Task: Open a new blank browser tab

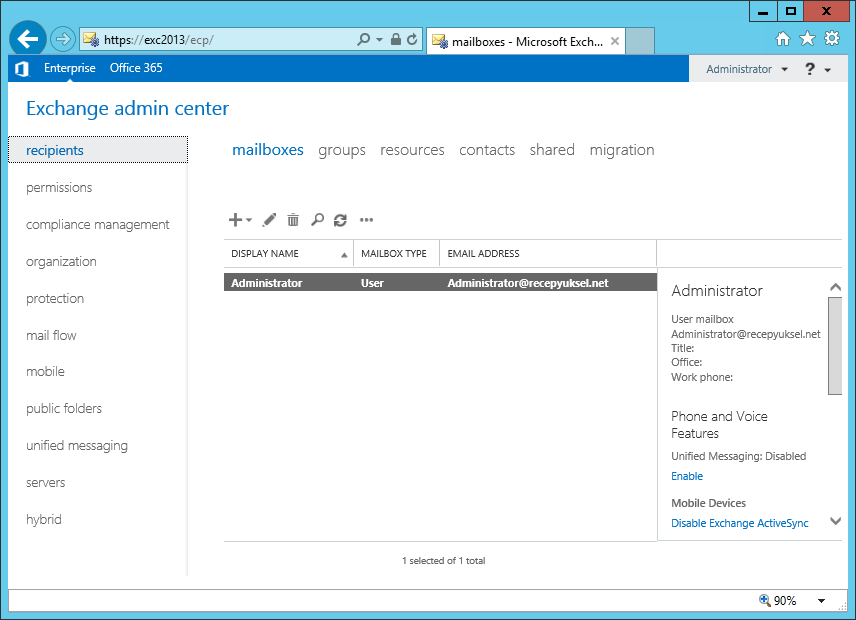Action: [x=640, y=41]
